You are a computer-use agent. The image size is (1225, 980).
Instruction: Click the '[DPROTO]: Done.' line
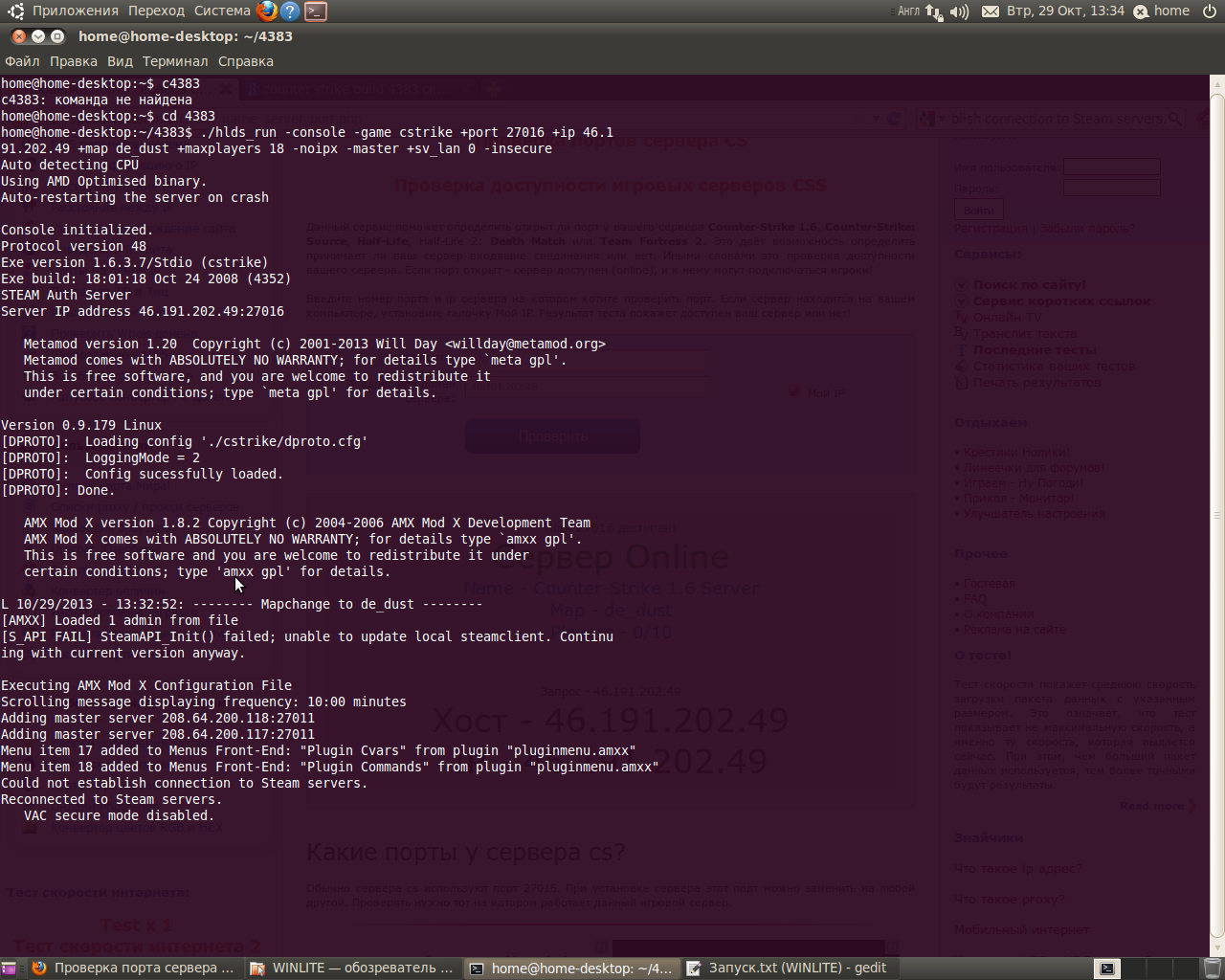tap(58, 490)
